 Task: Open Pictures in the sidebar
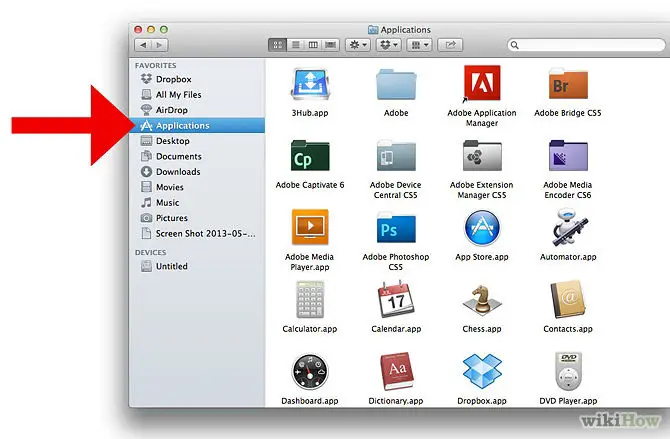click(197, 218)
